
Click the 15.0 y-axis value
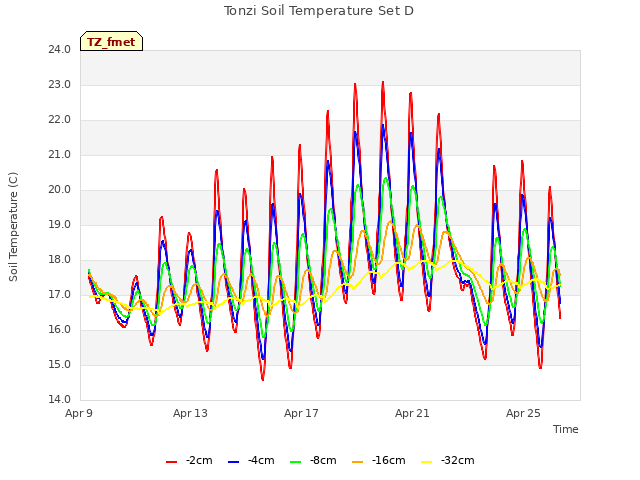tap(60, 364)
